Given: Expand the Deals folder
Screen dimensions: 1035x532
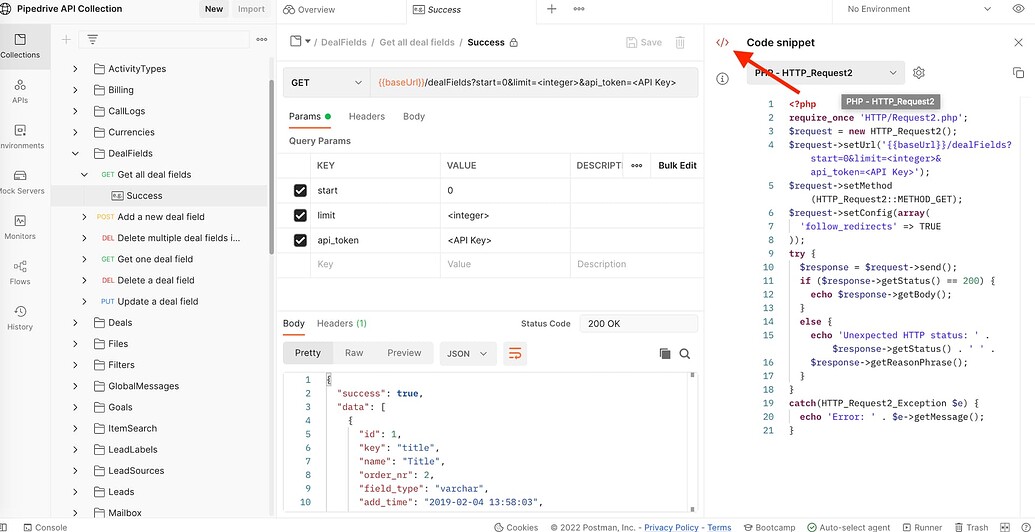Looking at the screenshot, I should click(75, 322).
